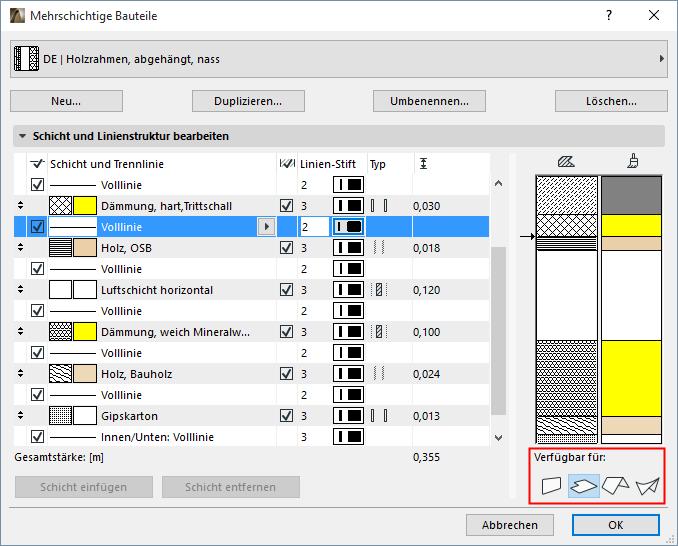
Task: Confirm with the OK button
Action: click(x=616, y=525)
